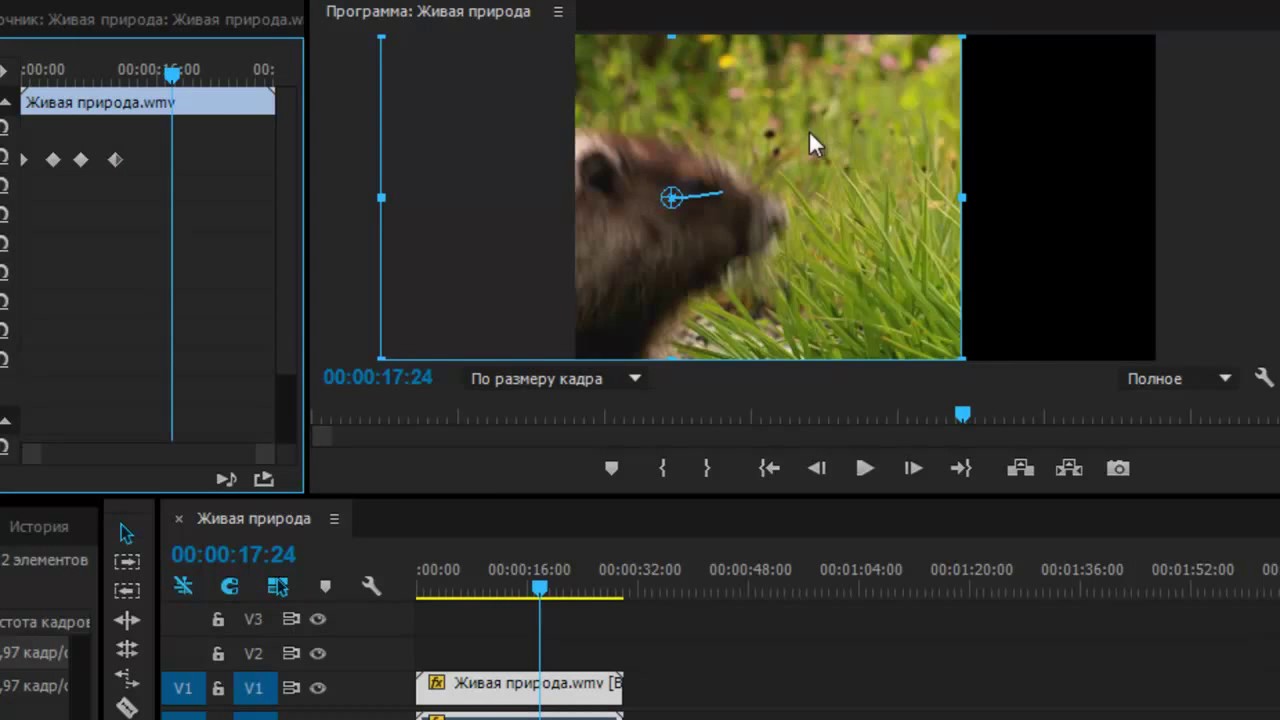Select the Selection arrow tool
The width and height of the screenshot is (1280, 720).
click(126, 533)
